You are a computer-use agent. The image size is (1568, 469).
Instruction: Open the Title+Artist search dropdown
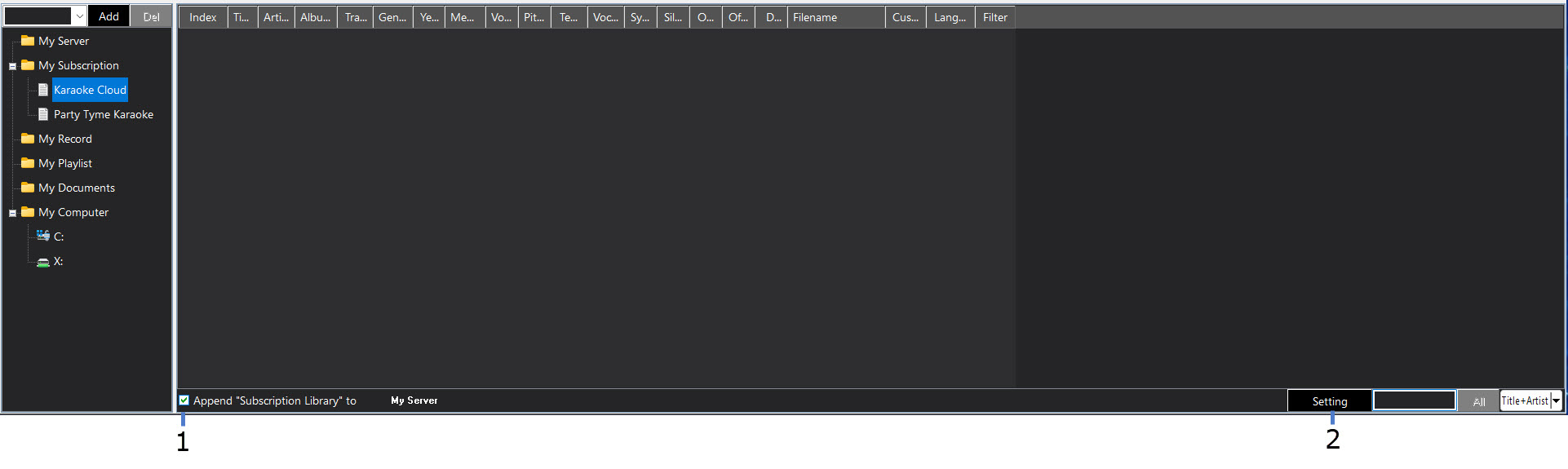click(1556, 400)
